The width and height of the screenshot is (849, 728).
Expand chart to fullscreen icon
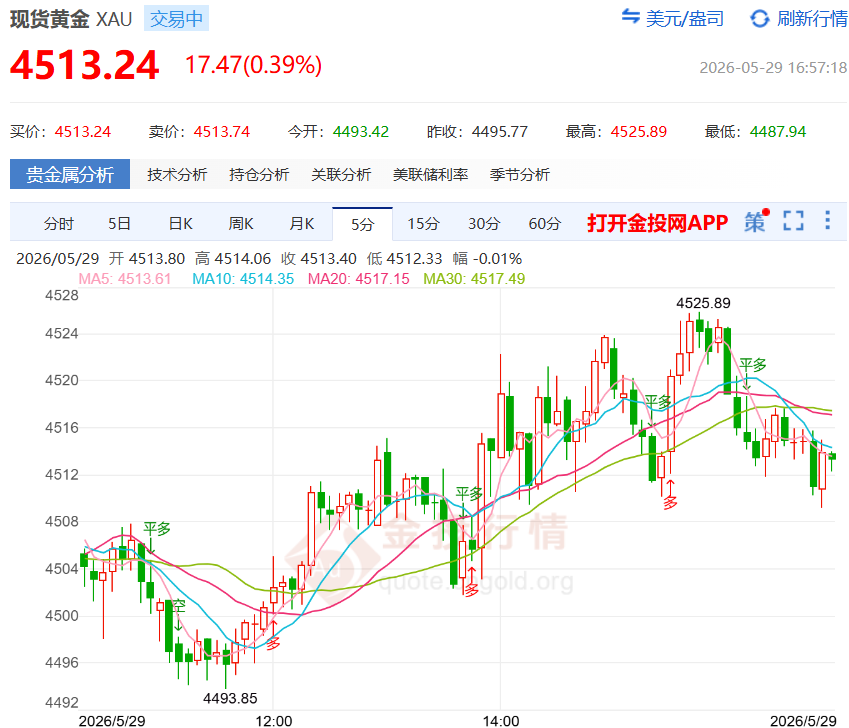pyautogui.click(x=793, y=221)
